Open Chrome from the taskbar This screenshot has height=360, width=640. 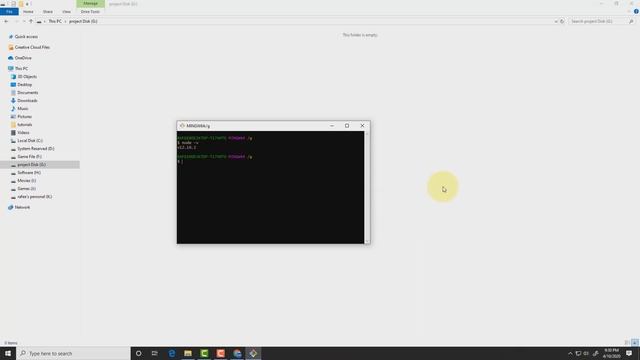[237, 353]
